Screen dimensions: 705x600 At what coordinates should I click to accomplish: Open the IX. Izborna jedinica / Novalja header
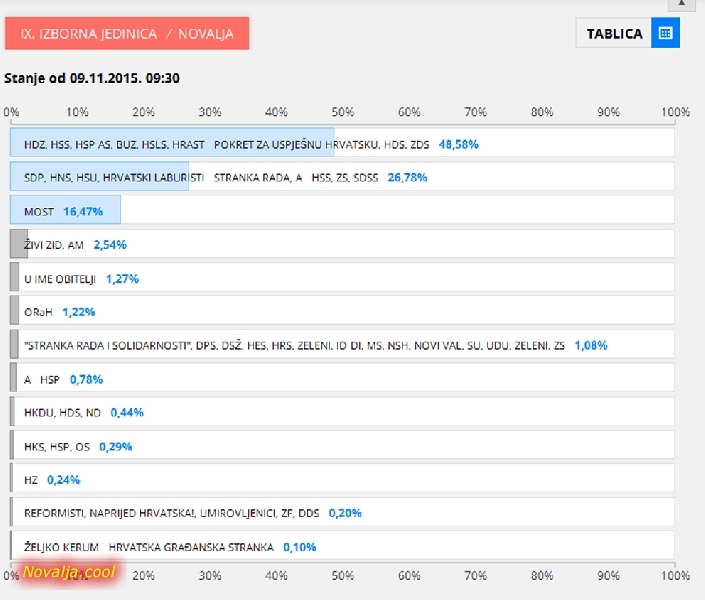127,33
